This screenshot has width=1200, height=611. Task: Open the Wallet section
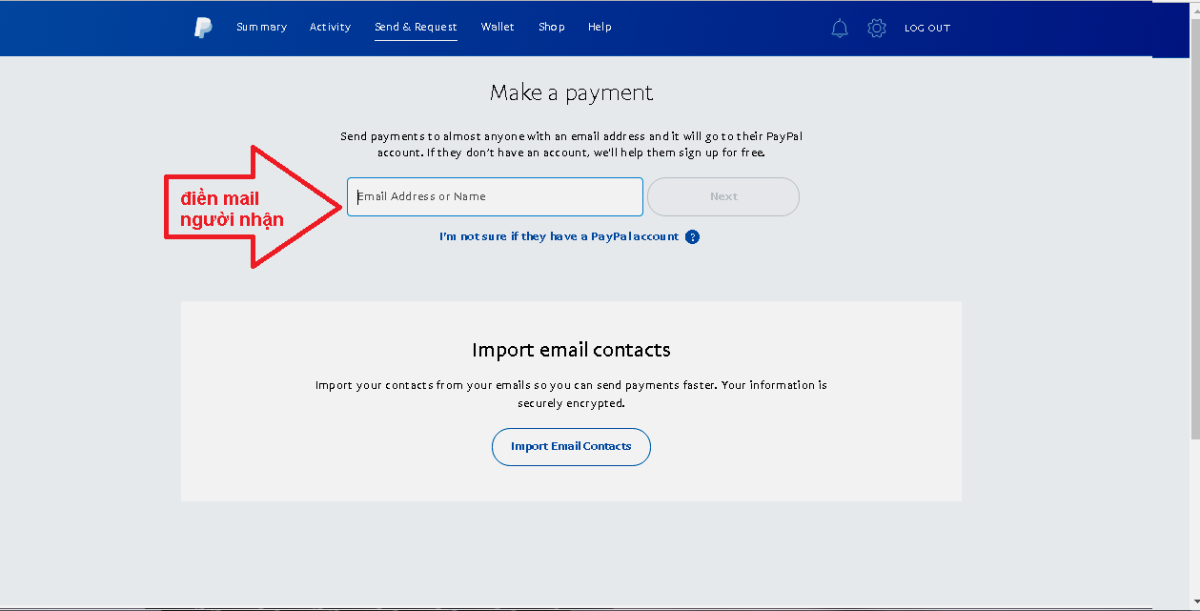[x=497, y=27]
